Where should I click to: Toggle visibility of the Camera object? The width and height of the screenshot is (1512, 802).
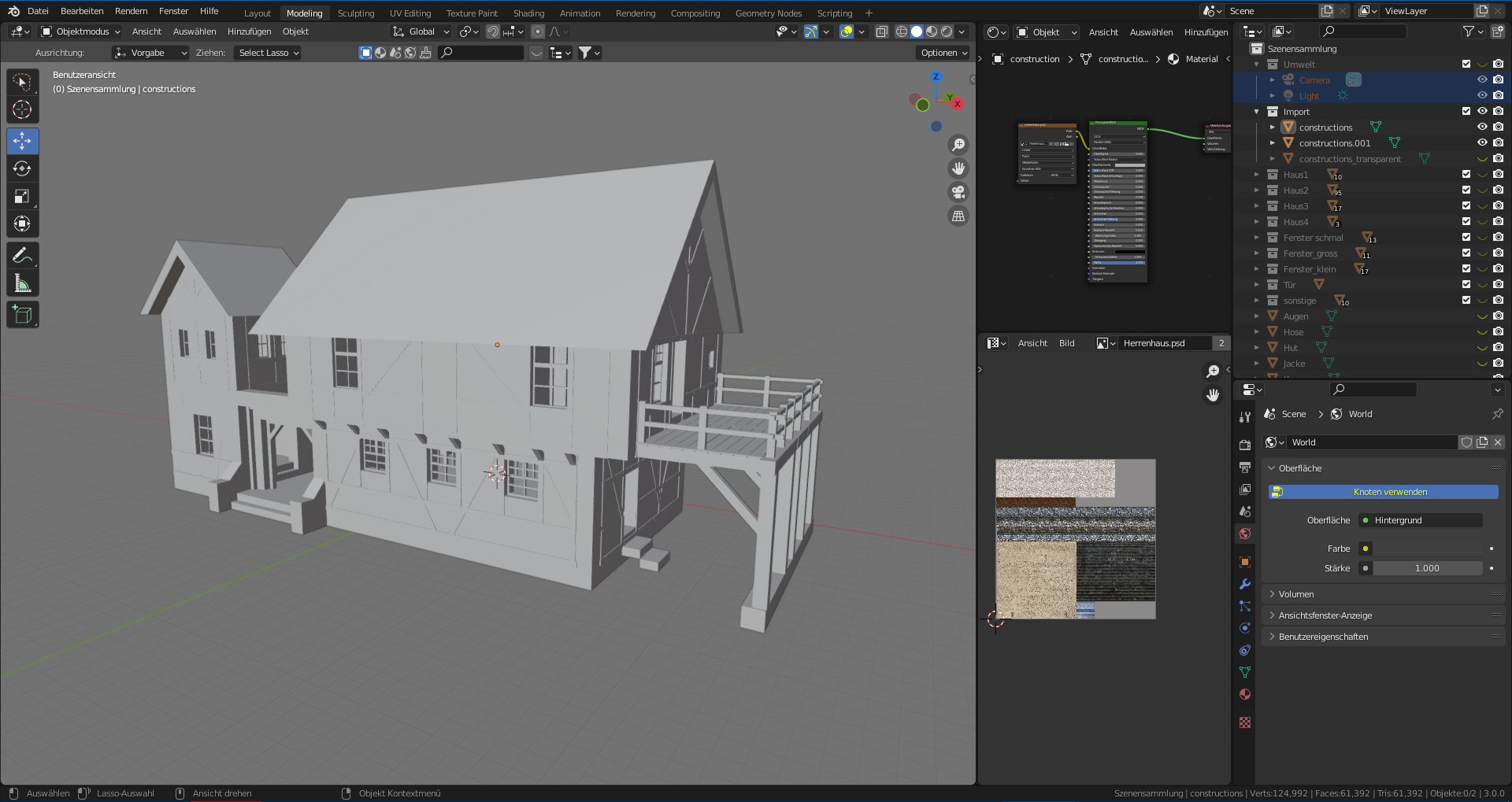click(1481, 79)
